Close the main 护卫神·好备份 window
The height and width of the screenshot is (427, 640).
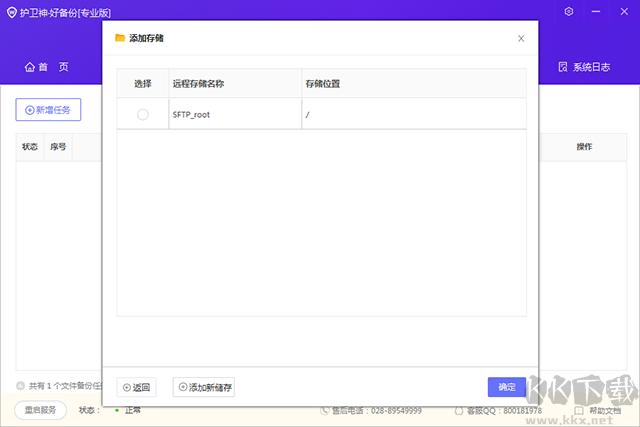624,11
